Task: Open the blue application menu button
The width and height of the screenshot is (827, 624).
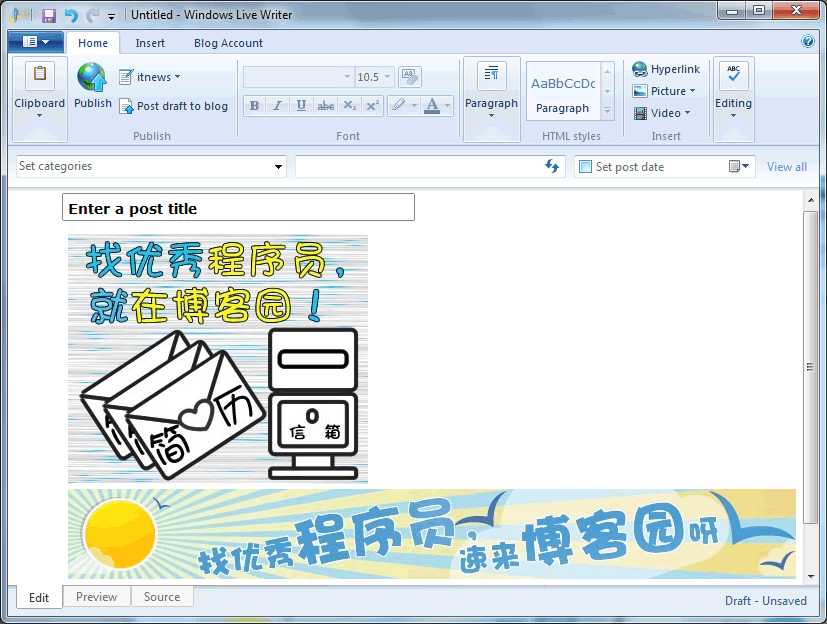Action: [x=36, y=42]
